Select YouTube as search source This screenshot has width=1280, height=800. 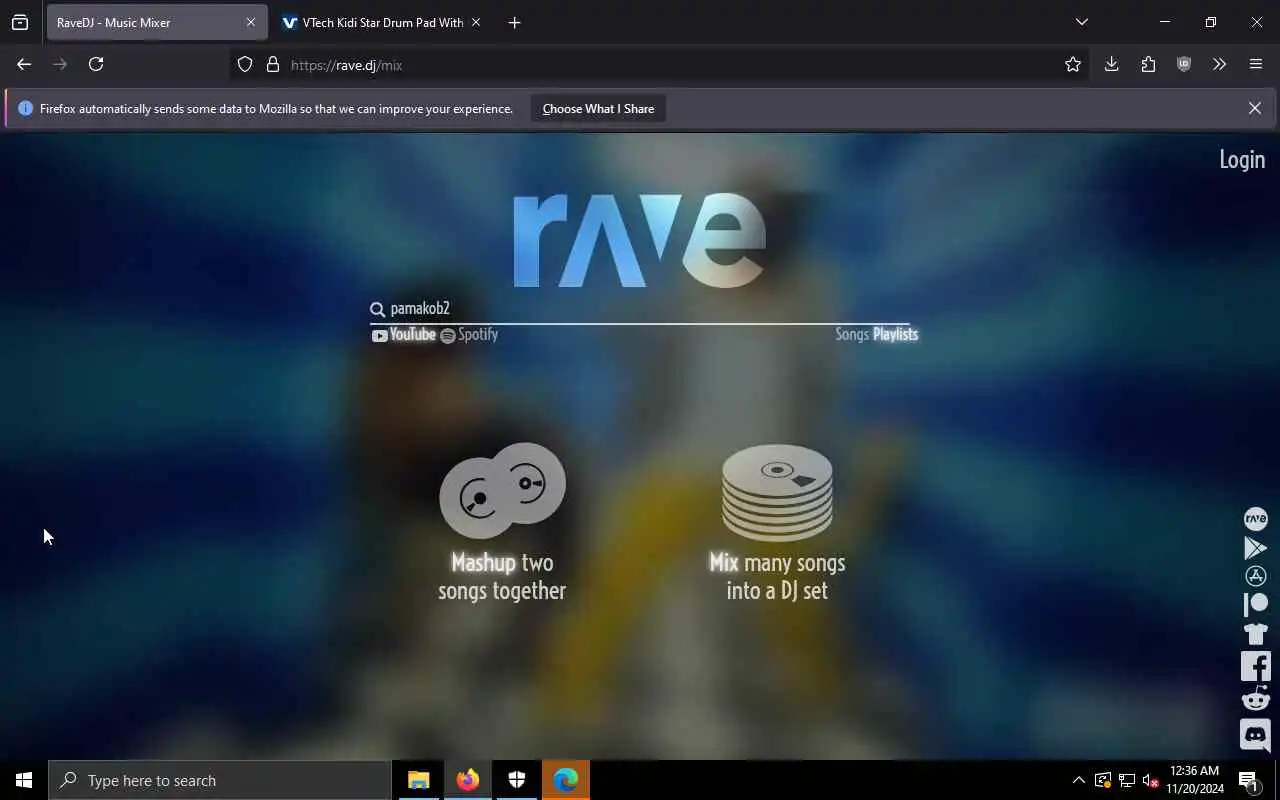(404, 335)
